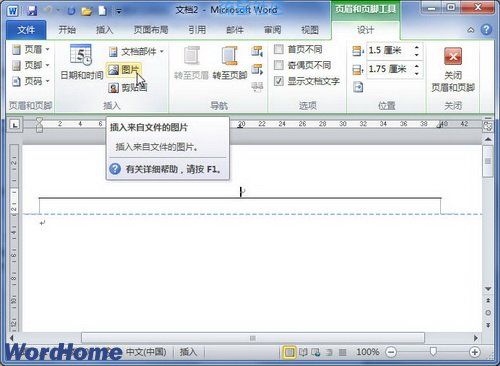Insert 剪贴画 clip art
The height and width of the screenshot is (366, 500).
[128, 88]
